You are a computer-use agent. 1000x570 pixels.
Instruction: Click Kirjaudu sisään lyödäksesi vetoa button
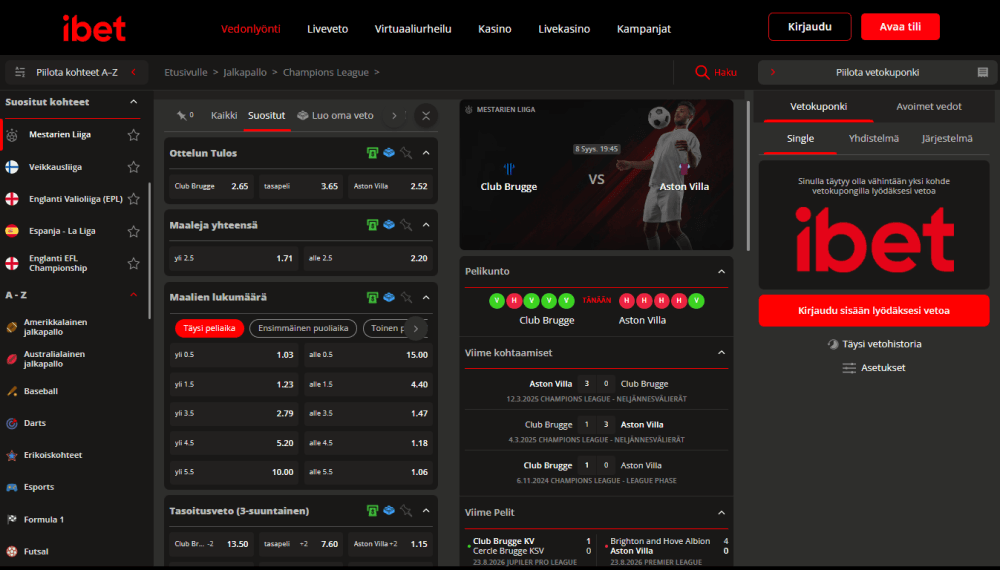pyautogui.click(x=874, y=311)
